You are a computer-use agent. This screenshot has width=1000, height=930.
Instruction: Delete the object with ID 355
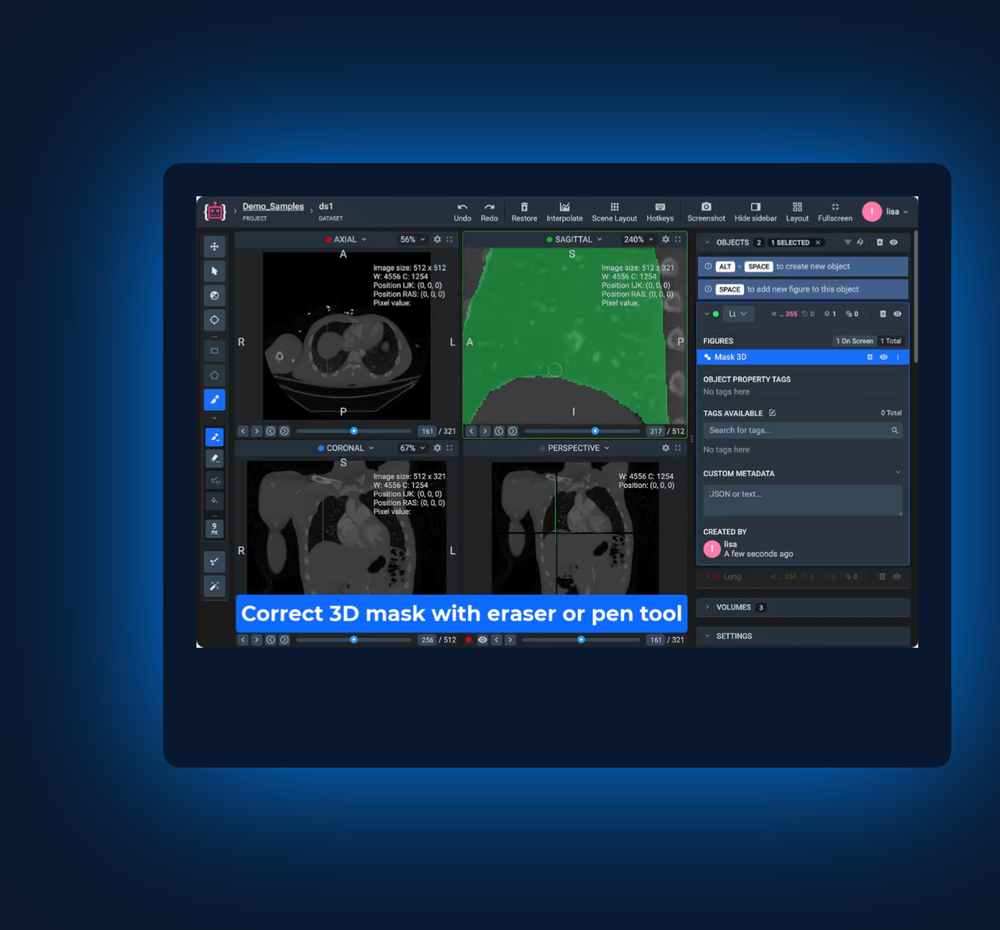click(883, 314)
